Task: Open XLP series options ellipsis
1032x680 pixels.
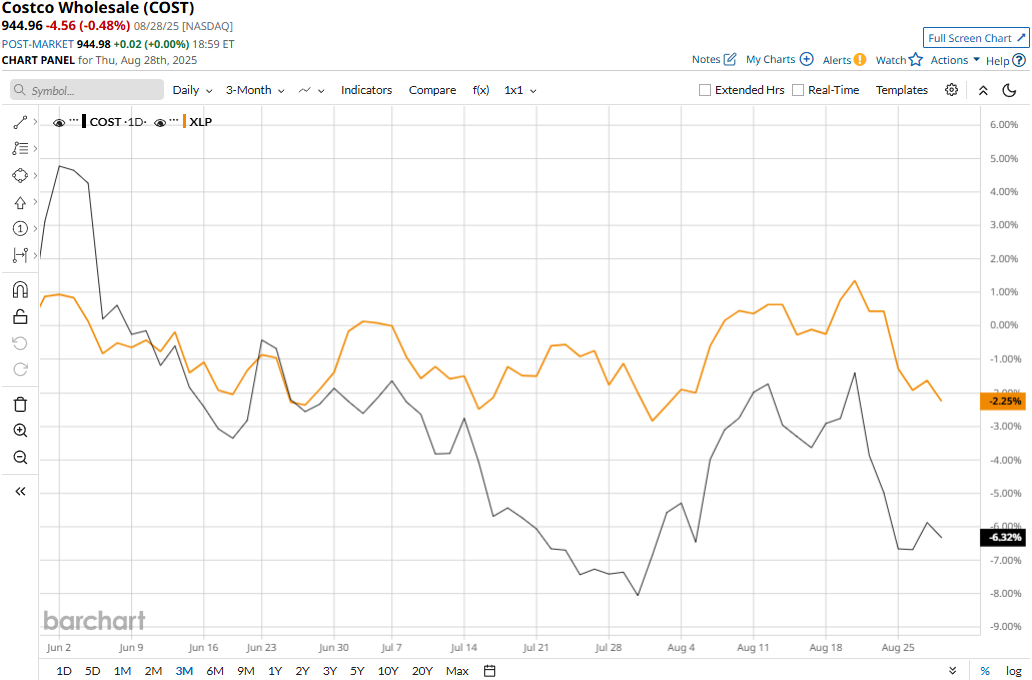Action: coord(174,120)
